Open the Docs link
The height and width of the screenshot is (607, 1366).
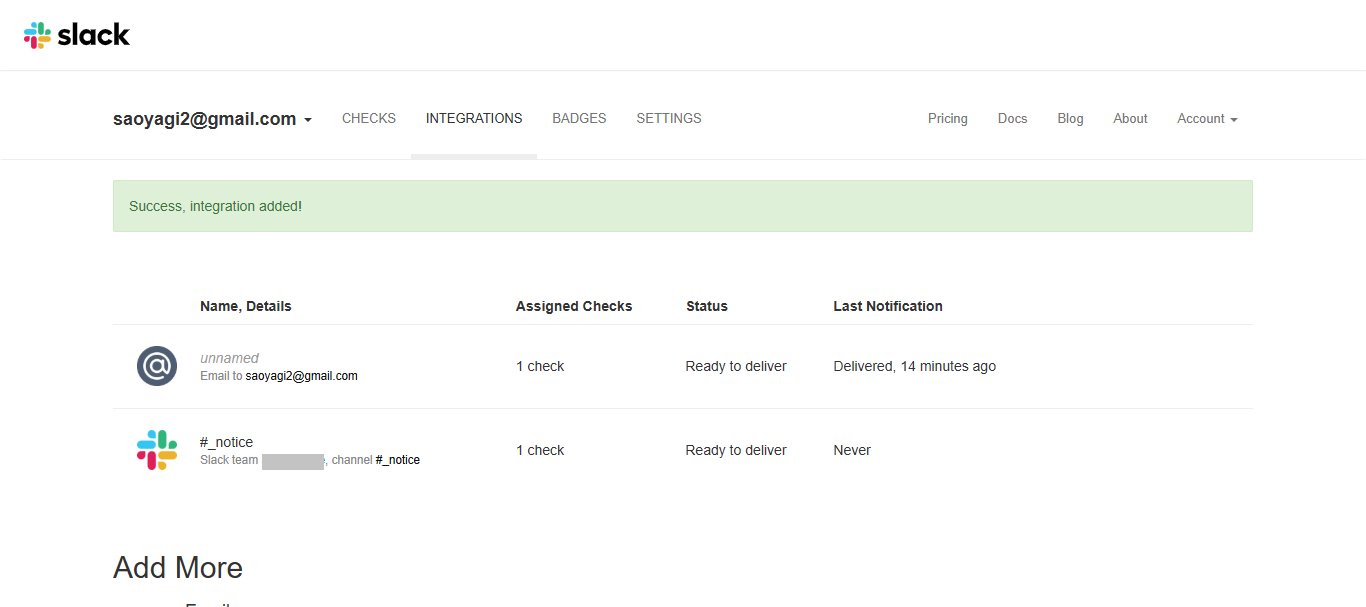1012,118
